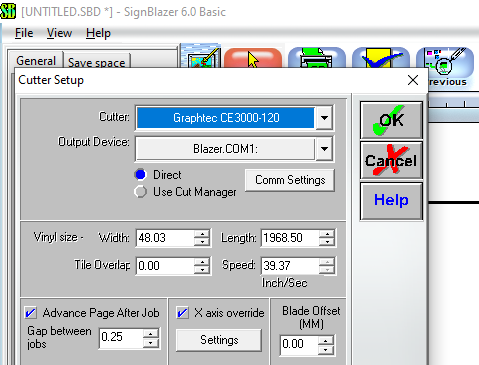Click the Blade Offset input field

[x=299, y=345]
